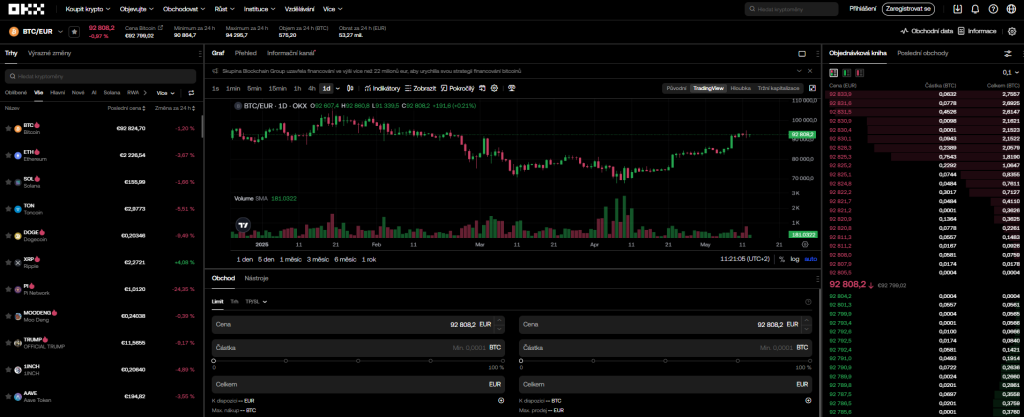Click the Zaregistrovat se button
Viewport: 1024px width, 417px height.
click(x=908, y=9)
